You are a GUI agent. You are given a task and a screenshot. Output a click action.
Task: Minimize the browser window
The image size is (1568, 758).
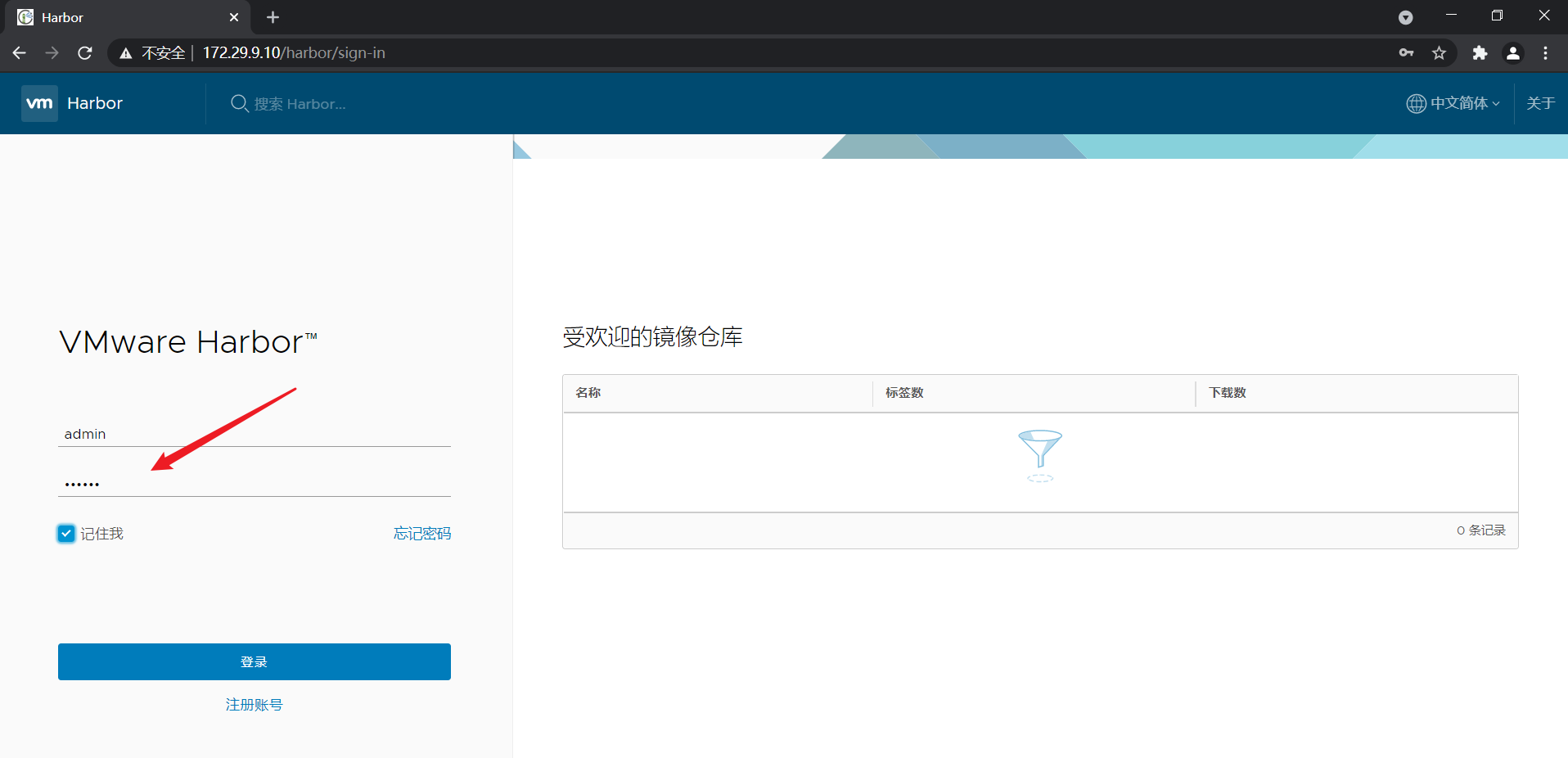1451,16
